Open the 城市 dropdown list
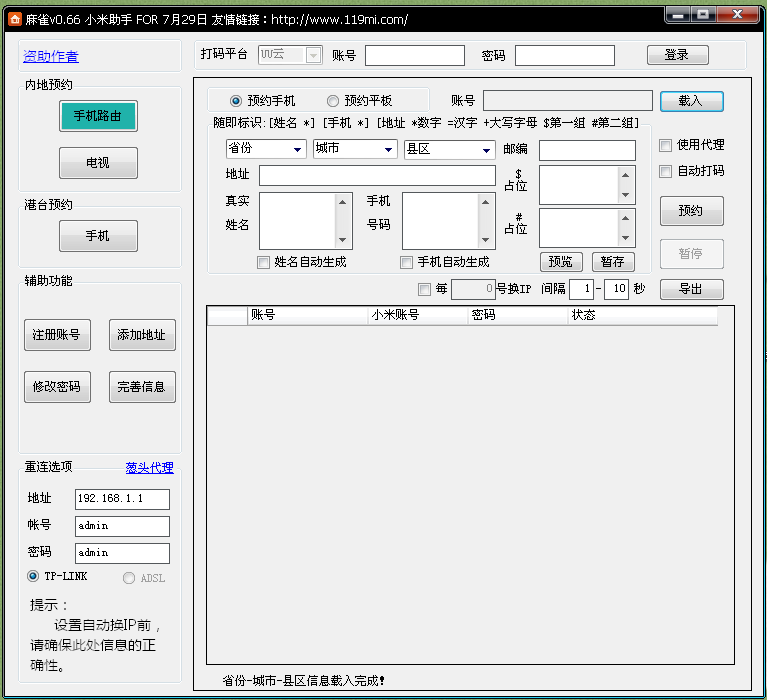This screenshot has height=700, width=767. click(x=355, y=149)
